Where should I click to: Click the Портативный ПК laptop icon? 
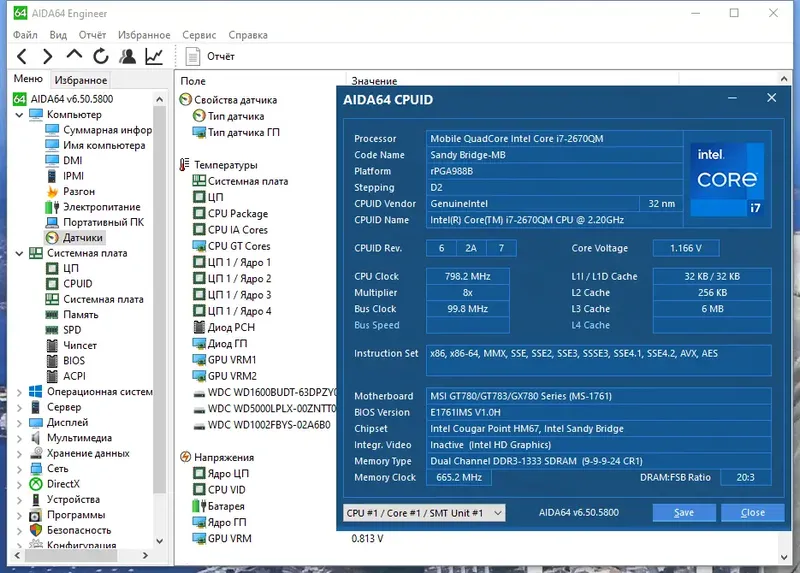pos(52,222)
